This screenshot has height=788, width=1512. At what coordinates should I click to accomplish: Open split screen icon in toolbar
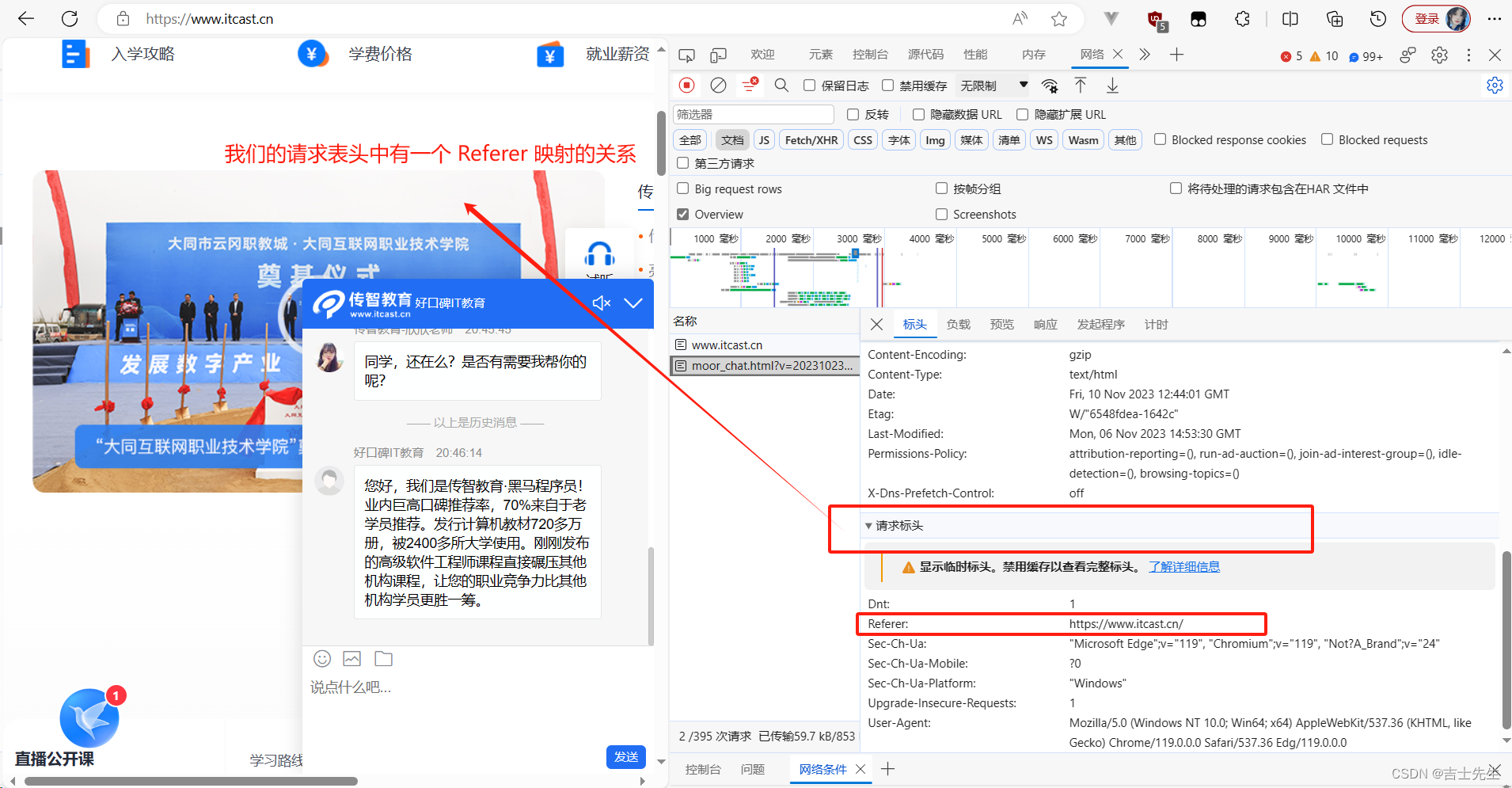point(1290,19)
